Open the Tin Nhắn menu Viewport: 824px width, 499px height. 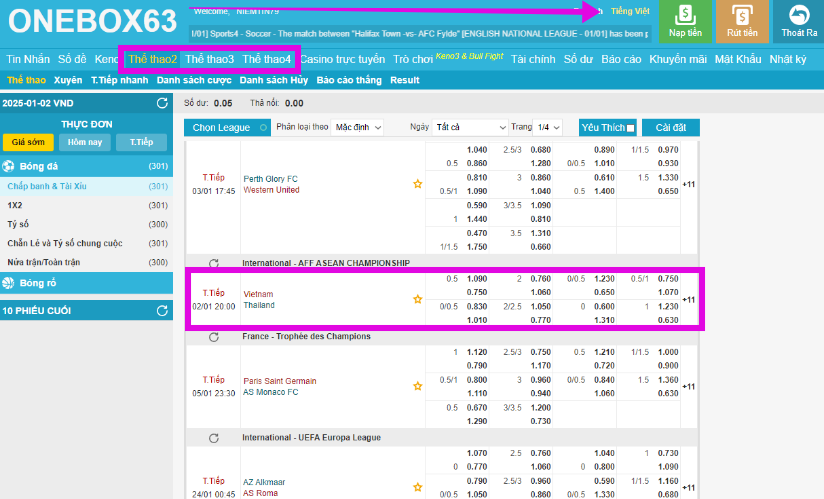click(28, 59)
